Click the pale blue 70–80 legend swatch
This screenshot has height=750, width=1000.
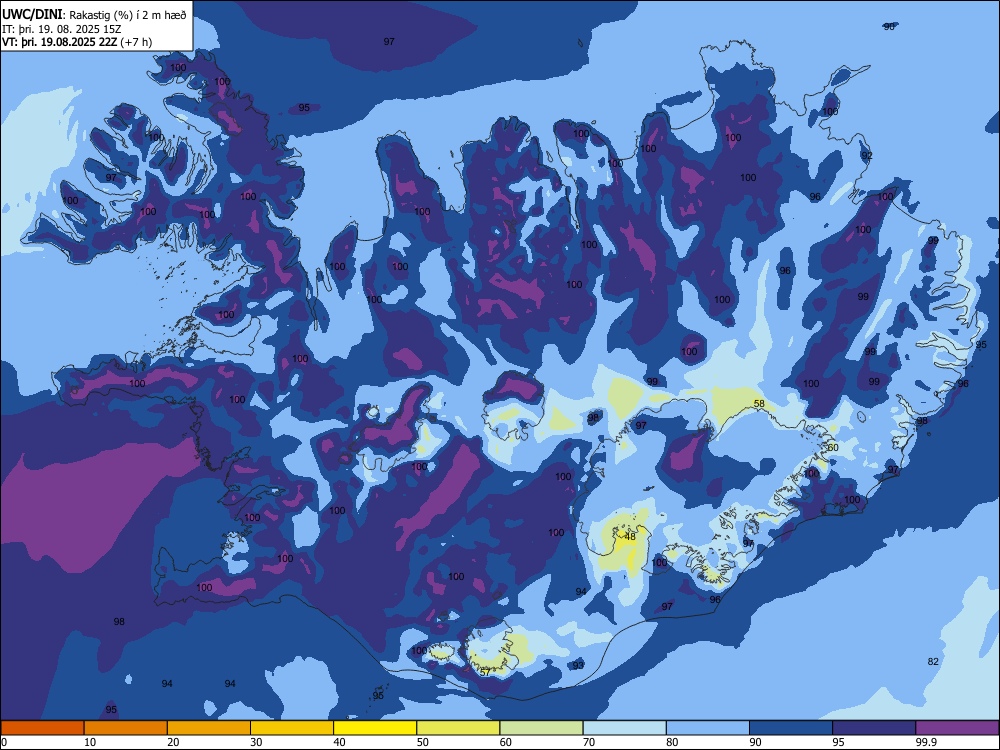624,728
